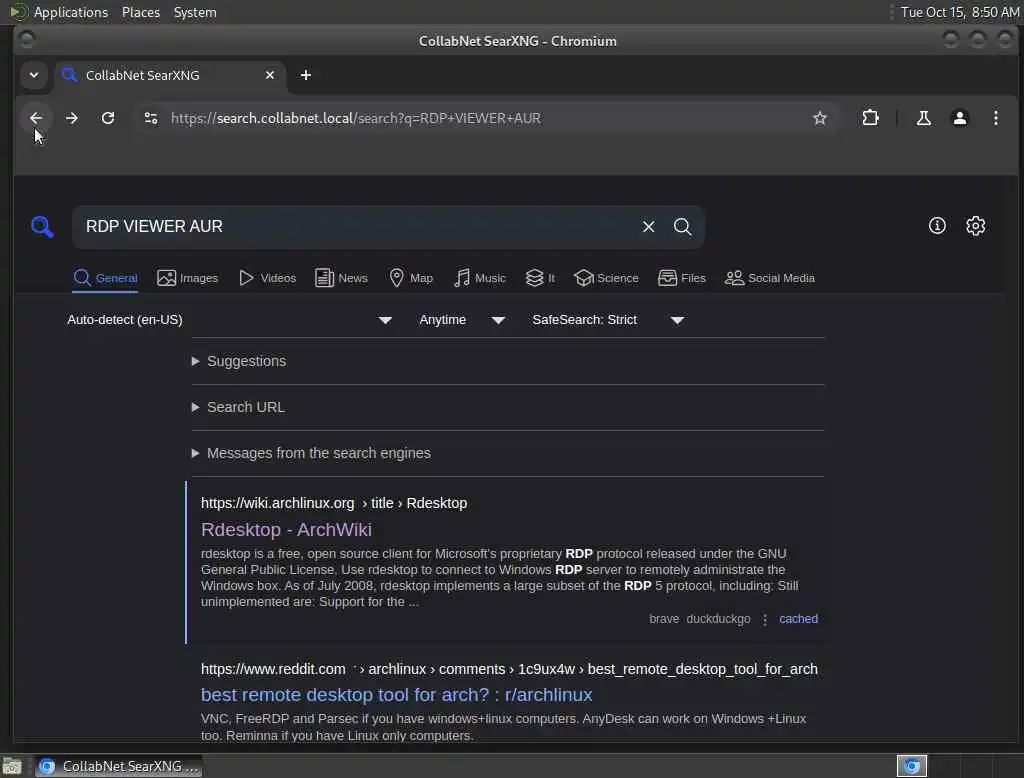
Task: Switch to the Social Media category
Action: coord(770,278)
